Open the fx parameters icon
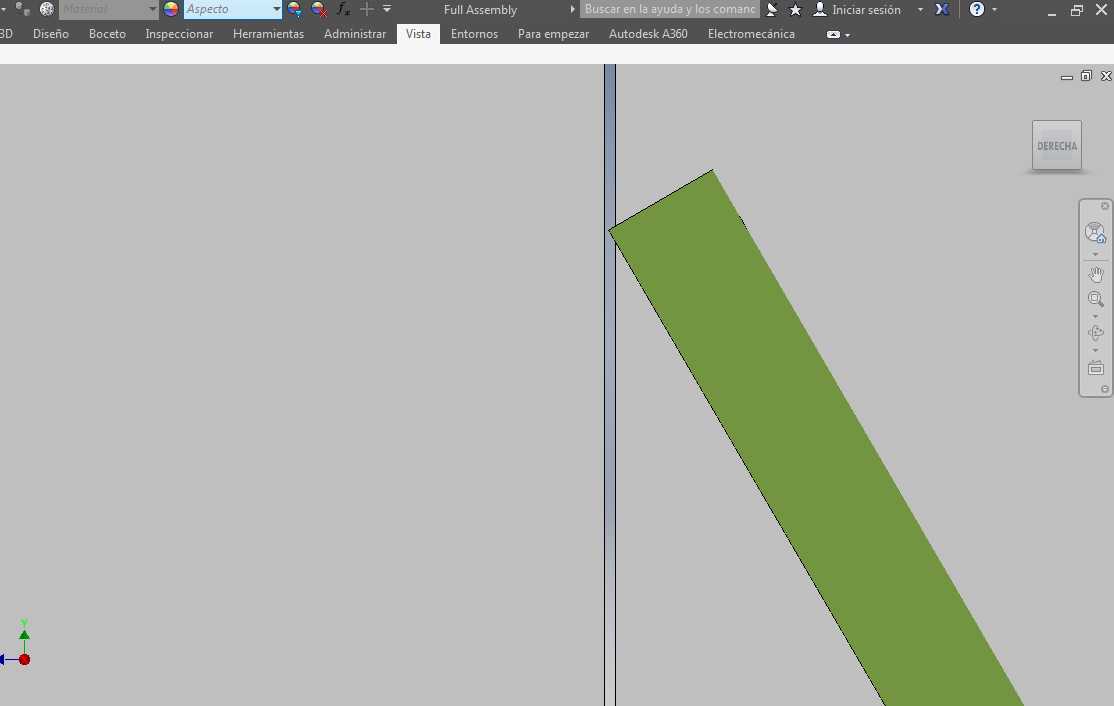The image size is (1114, 706). point(343,9)
